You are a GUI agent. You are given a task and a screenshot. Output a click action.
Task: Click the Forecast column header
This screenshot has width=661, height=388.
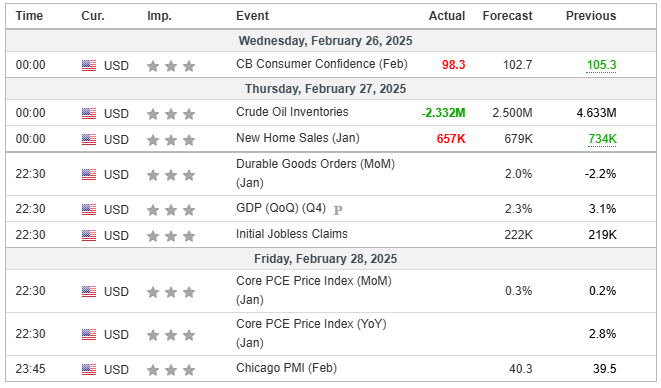tap(507, 16)
